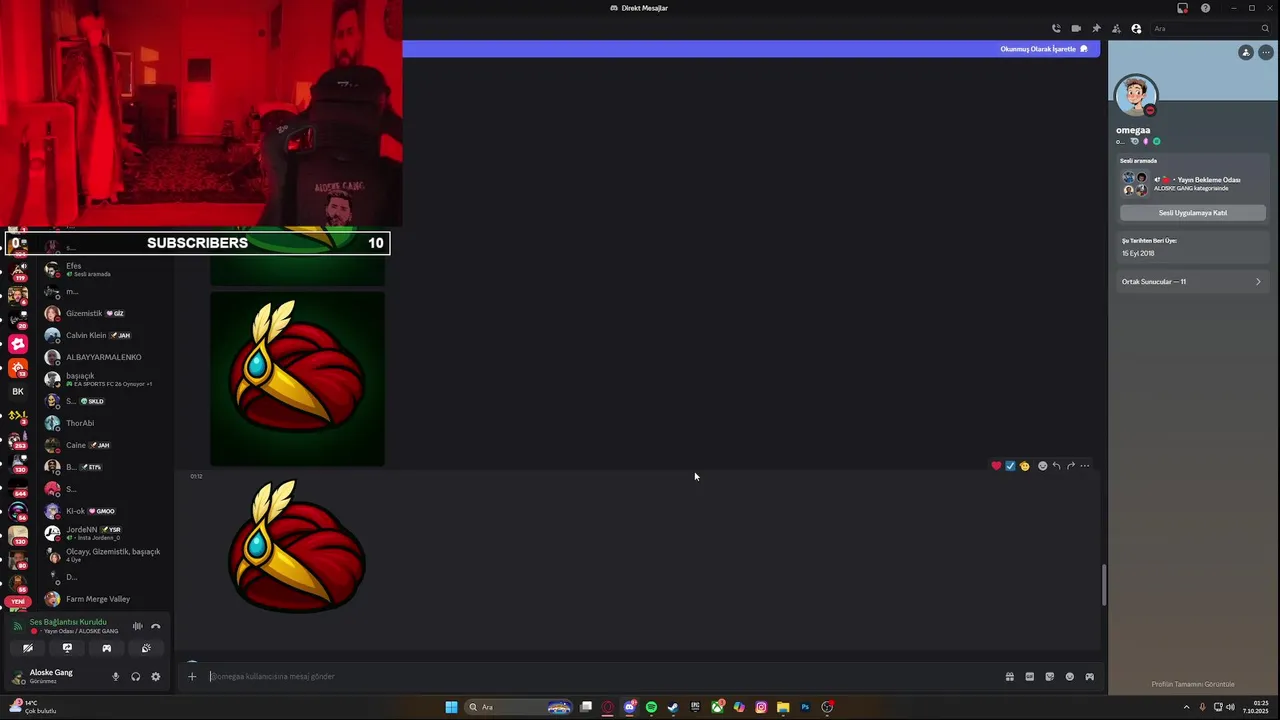1280x720 pixels.
Task: Open DM with Efes
Action: [x=104, y=269]
